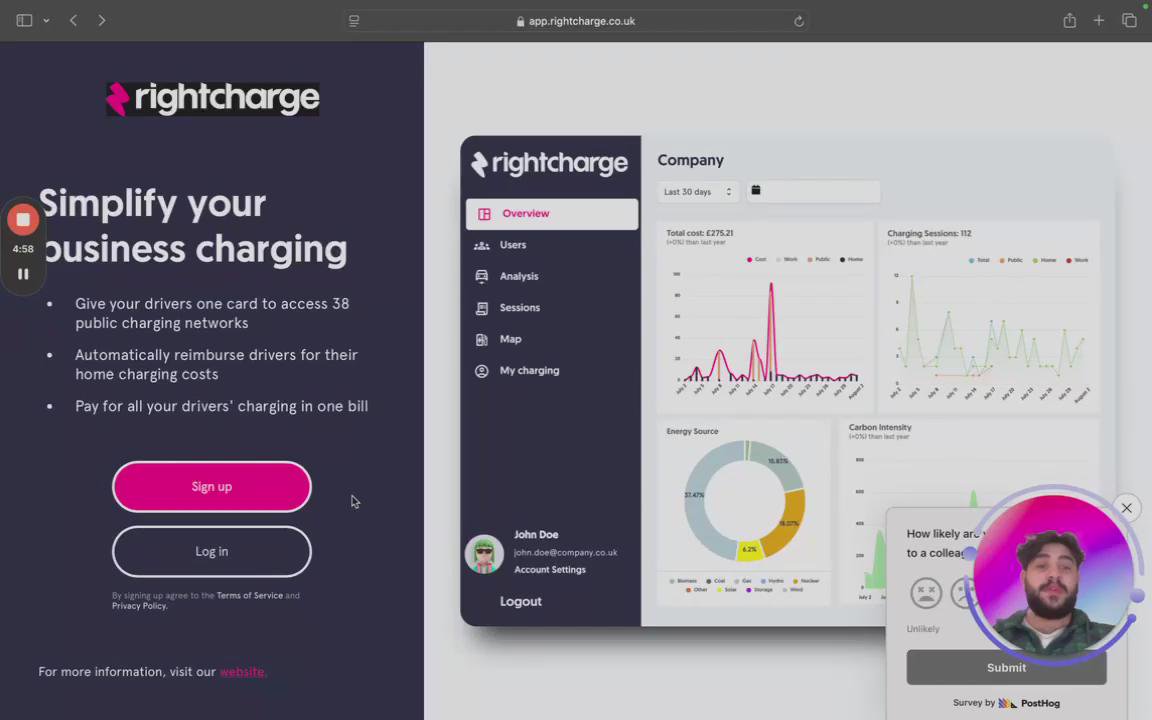Stop the screen recording with red button
Image resolution: width=1152 pixels, height=720 pixels.
pos(23,220)
